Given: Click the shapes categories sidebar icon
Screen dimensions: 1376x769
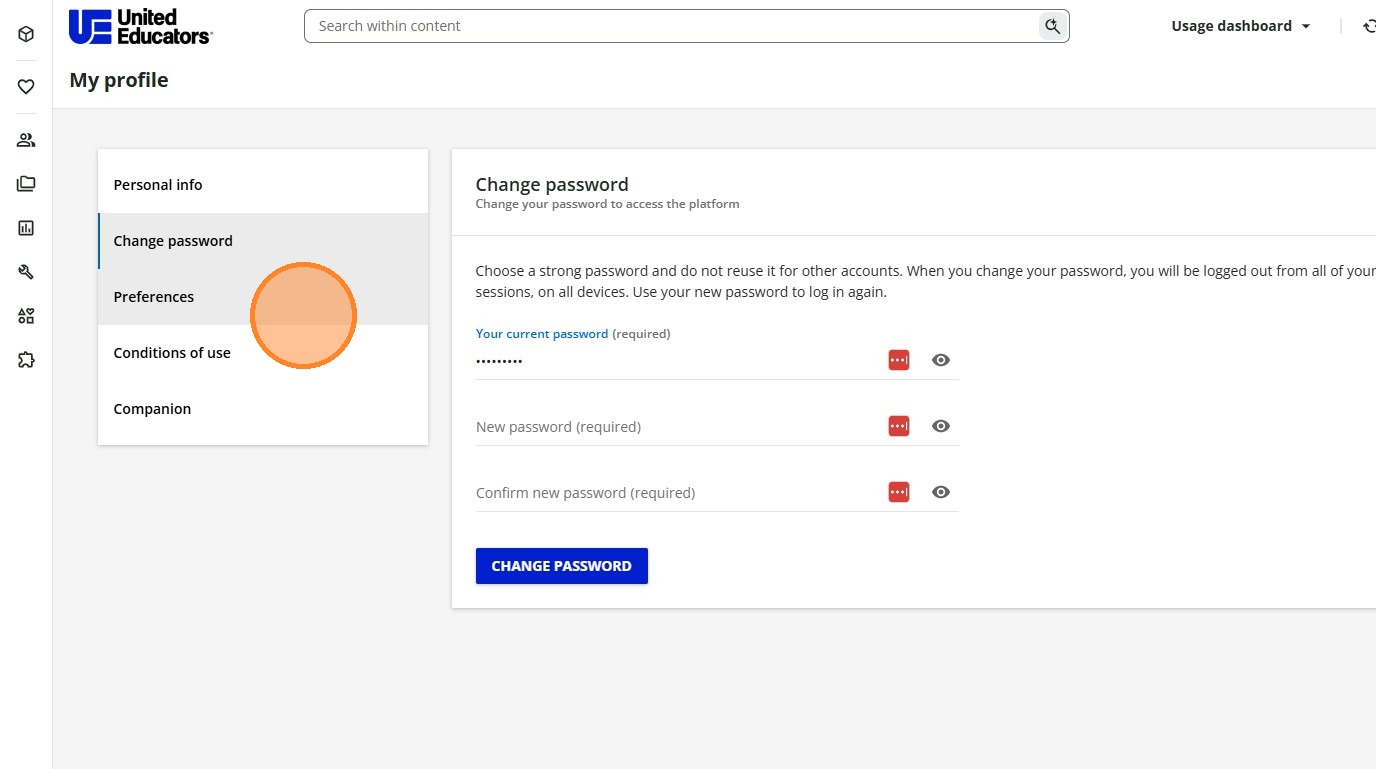Looking at the screenshot, I should [26, 316].
